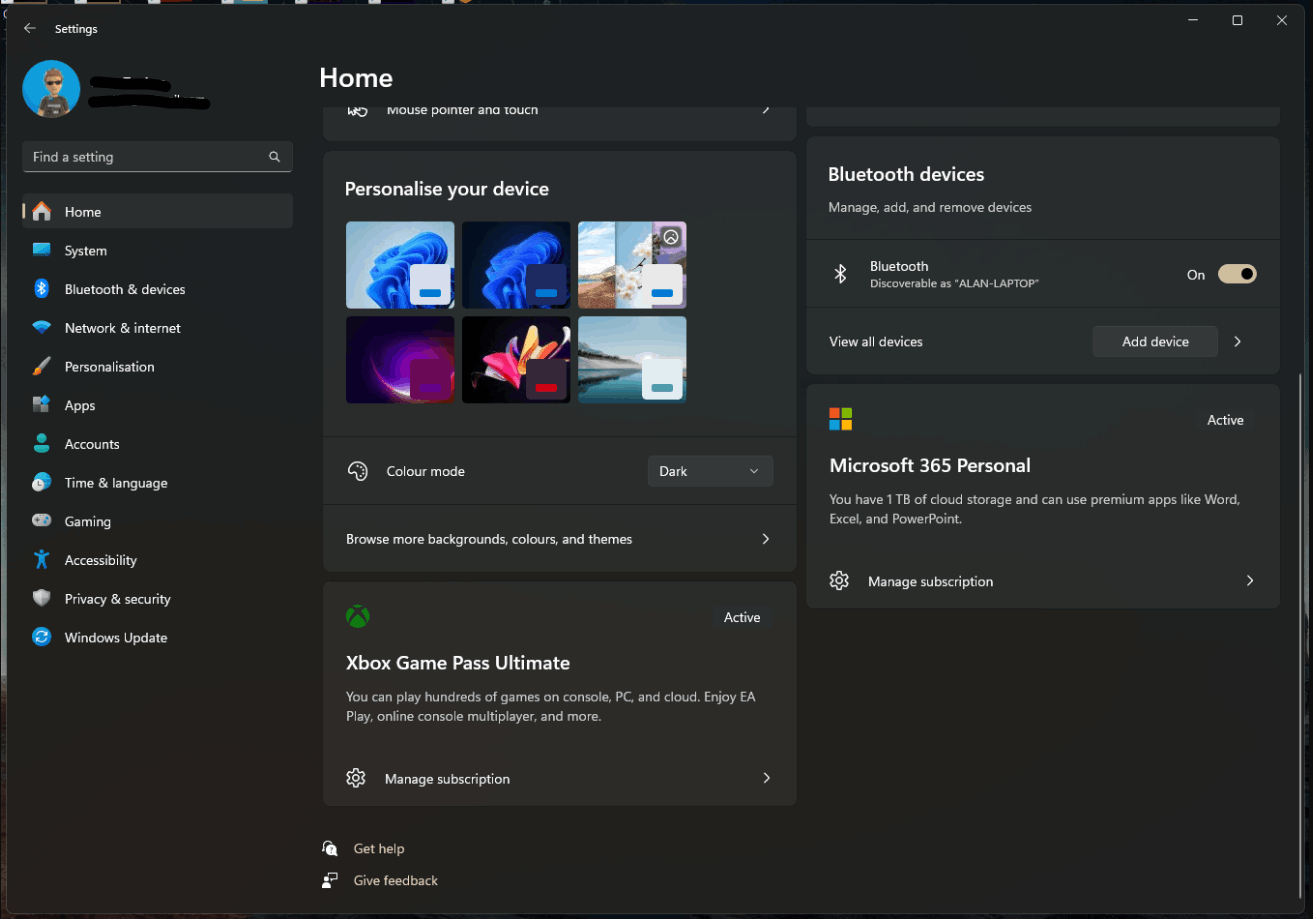
Task: Click the Apps sidebar icon
Action: pos(41,405)
